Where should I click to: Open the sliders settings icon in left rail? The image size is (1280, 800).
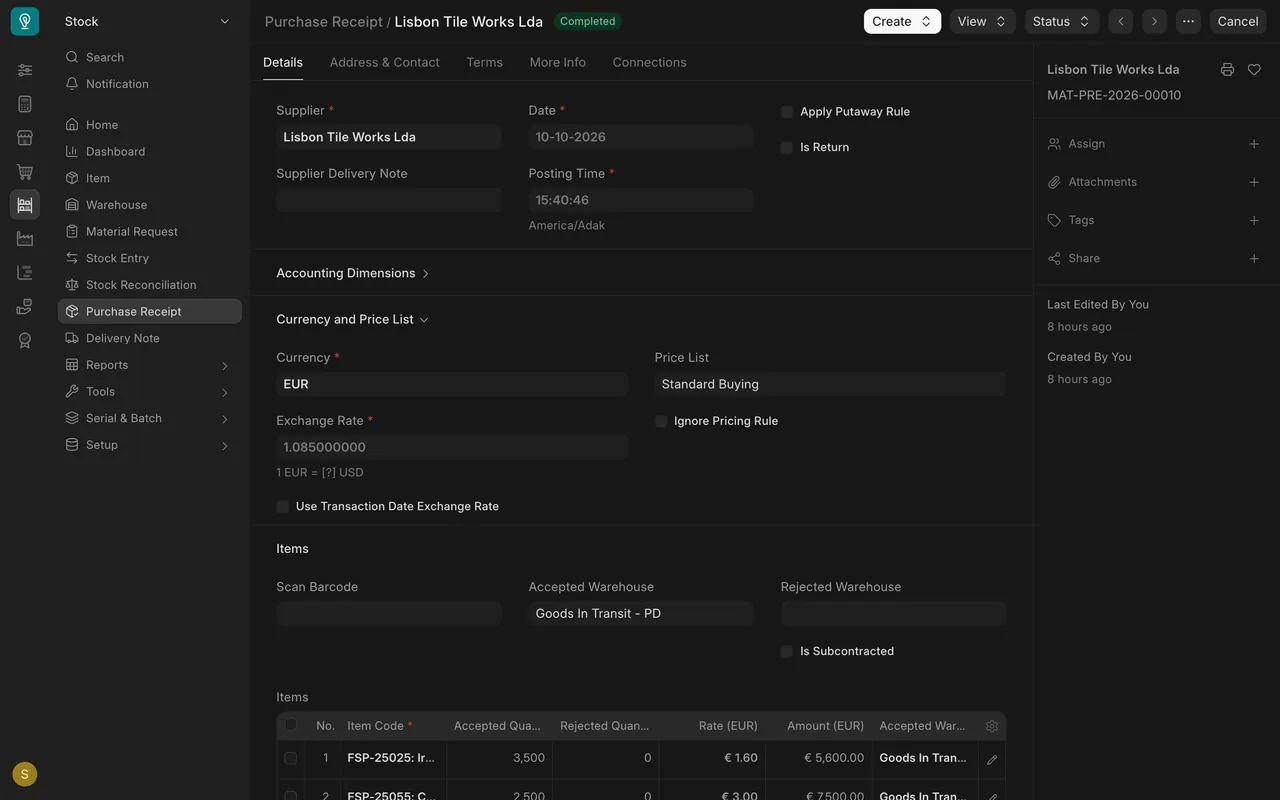[x=25, y=70]
